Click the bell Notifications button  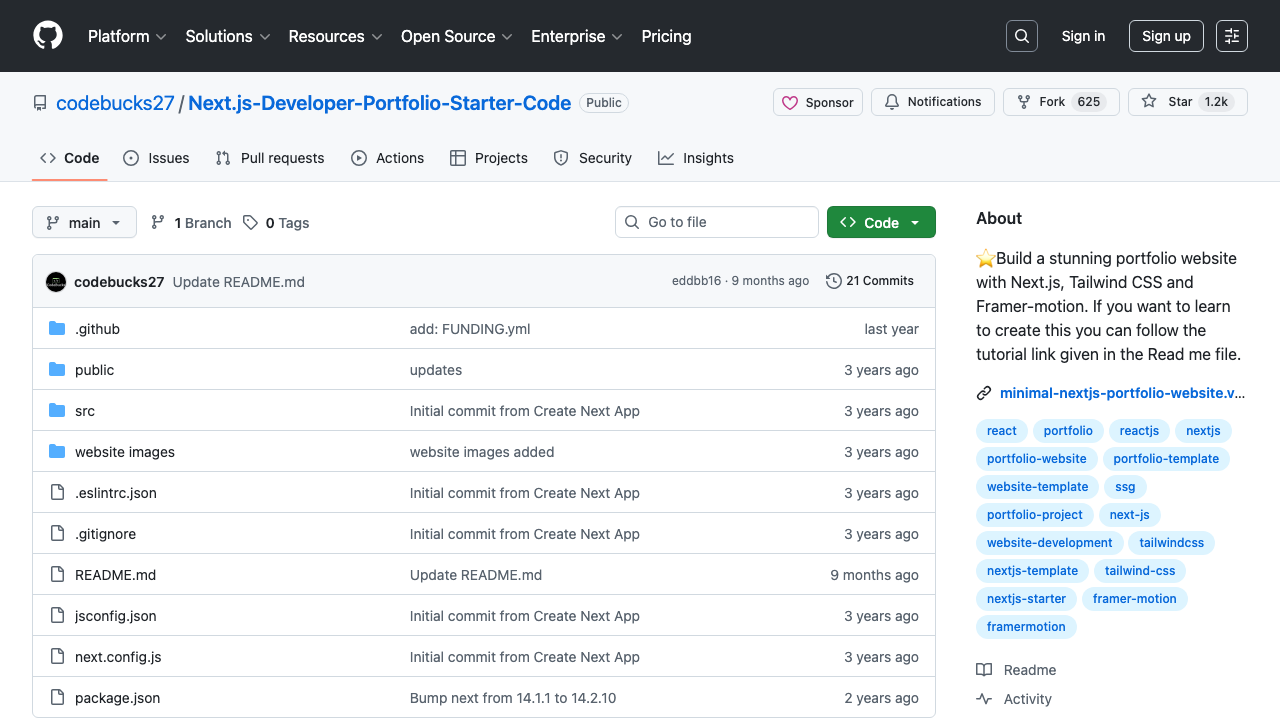(x=933, y=102)
